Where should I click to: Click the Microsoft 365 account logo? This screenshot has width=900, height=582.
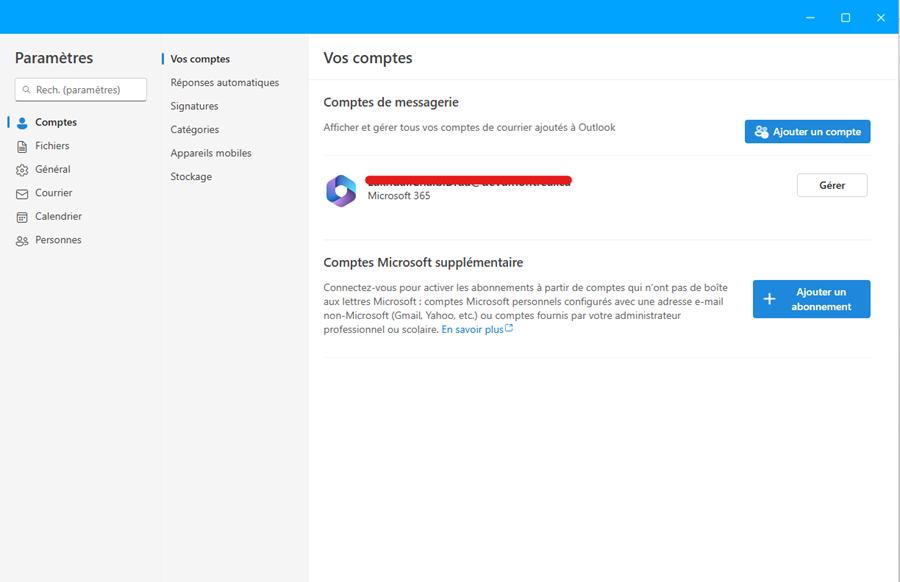[341, 191]
